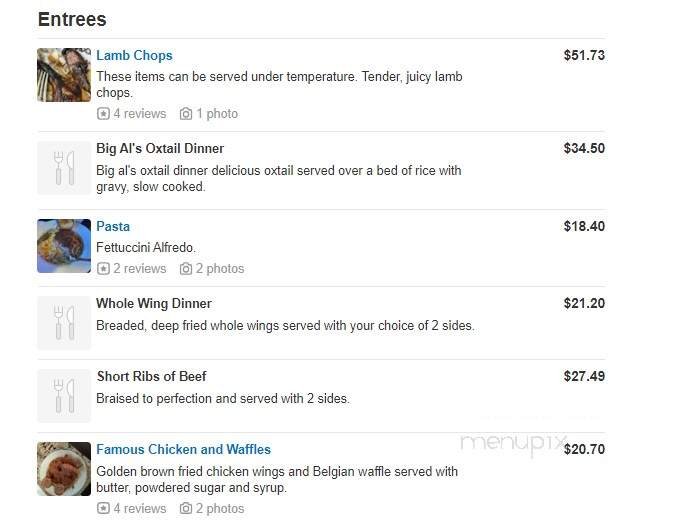
Task: Click Chicken and Waffles reviews star icon
Action: click(103, 509)
